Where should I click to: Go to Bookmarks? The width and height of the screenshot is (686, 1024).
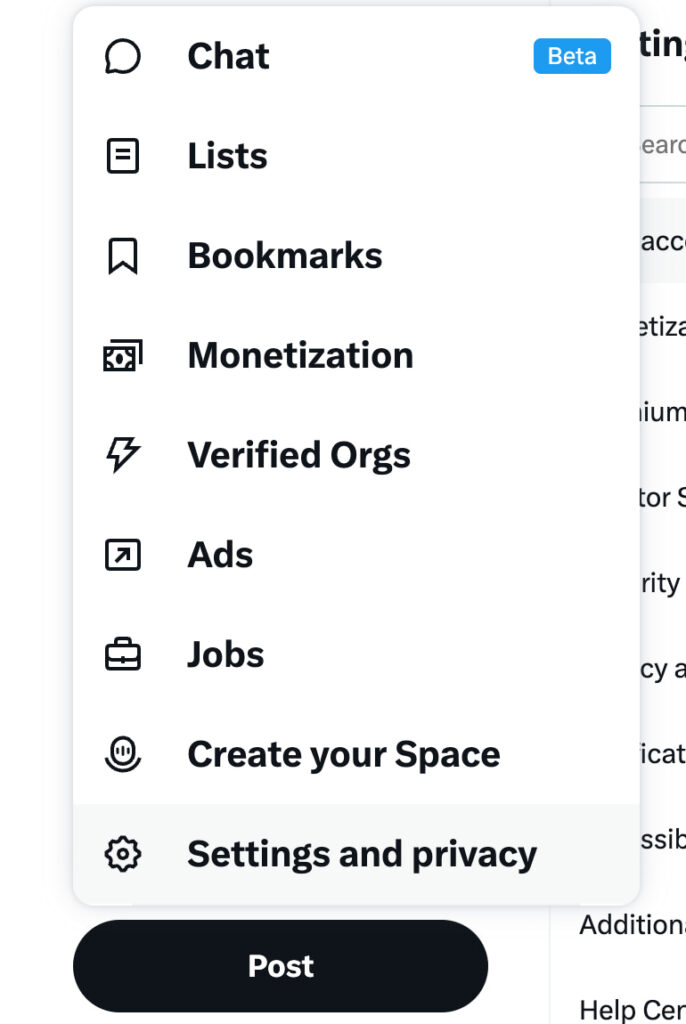[284, 256]
